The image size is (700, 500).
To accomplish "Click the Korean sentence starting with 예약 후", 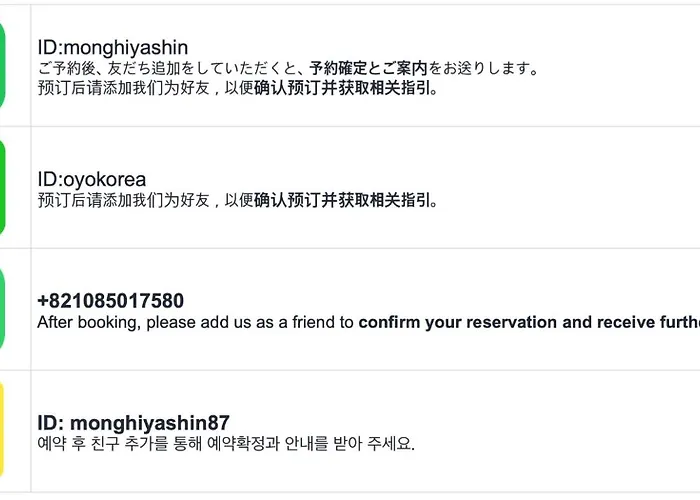I will 226,444.
